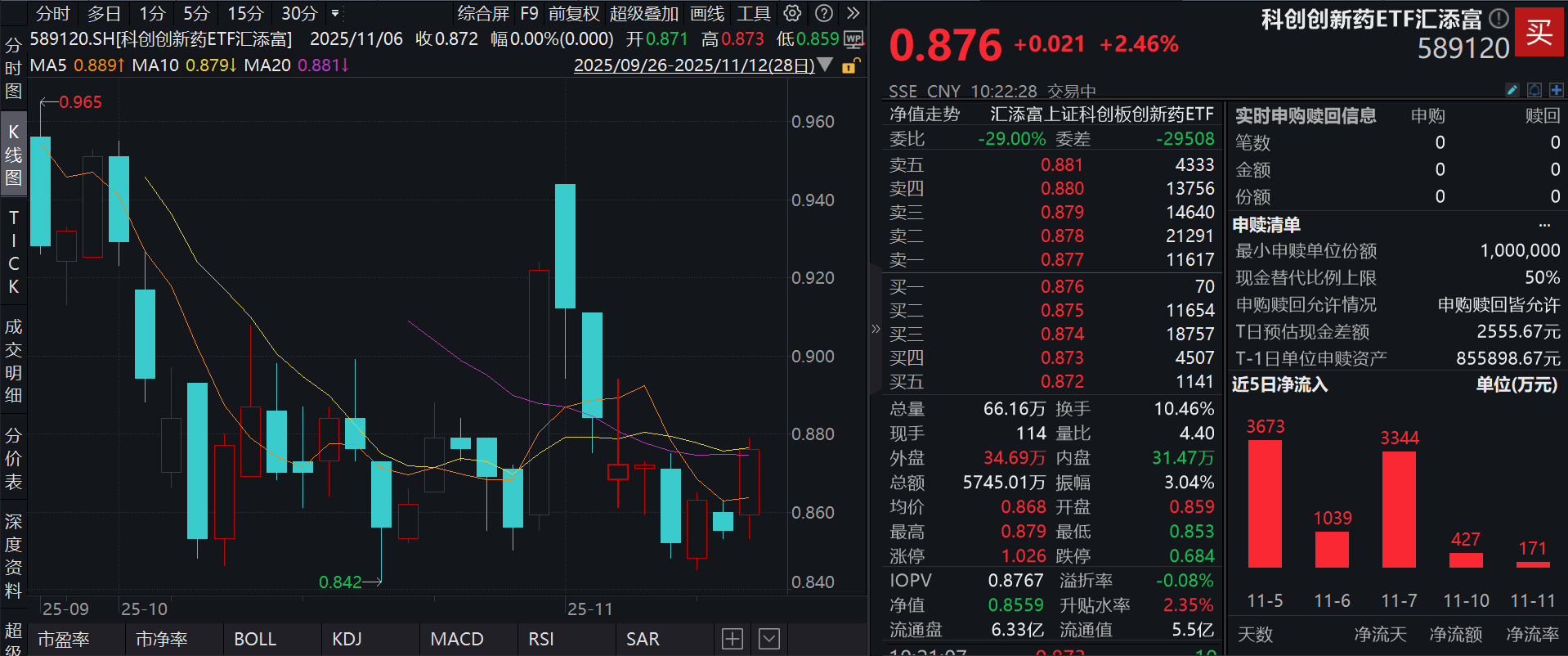Screen dimensions: 1568x656
Task: Click MA5 0.889 indicator label
Action: click(x=77, y=65)
